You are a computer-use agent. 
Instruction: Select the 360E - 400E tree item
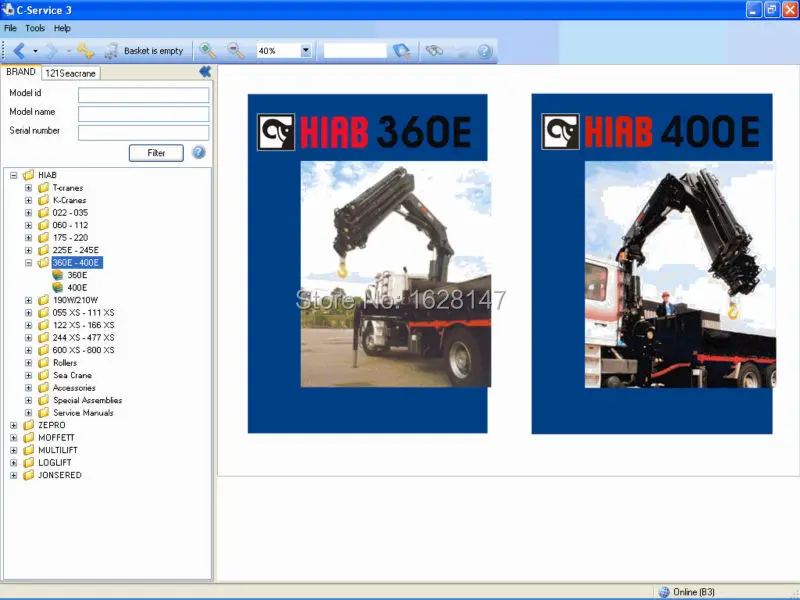pyautogui.click(x=76, y=263)
